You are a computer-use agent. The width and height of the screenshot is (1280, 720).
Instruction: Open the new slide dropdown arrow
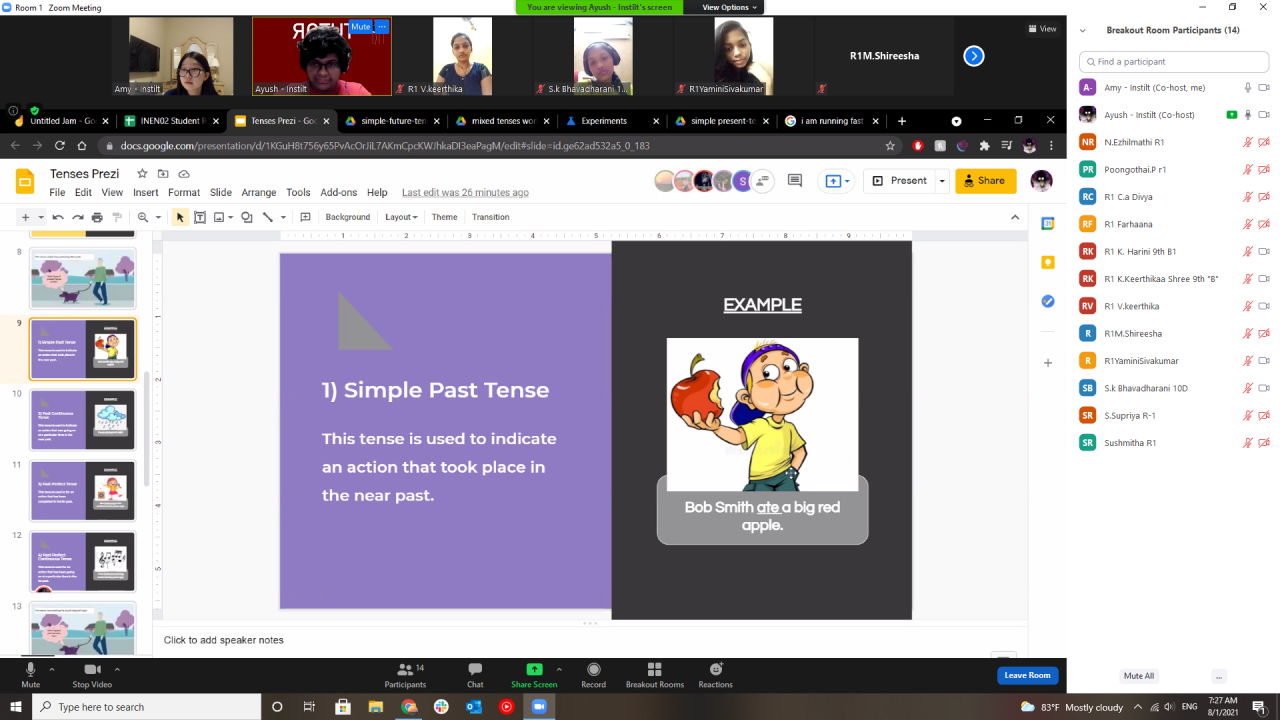click(x=41, y=217)
